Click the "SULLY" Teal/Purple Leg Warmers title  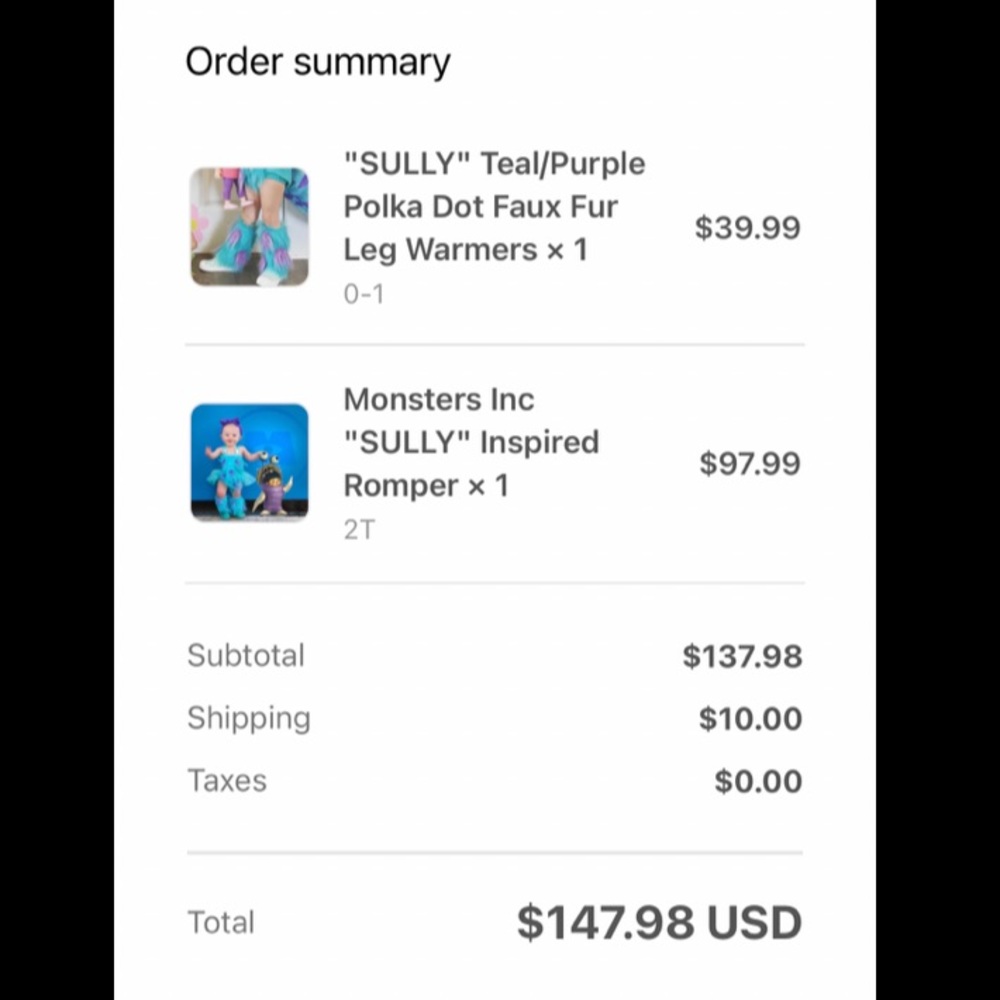pyautogui.click(x=494, y=206)
